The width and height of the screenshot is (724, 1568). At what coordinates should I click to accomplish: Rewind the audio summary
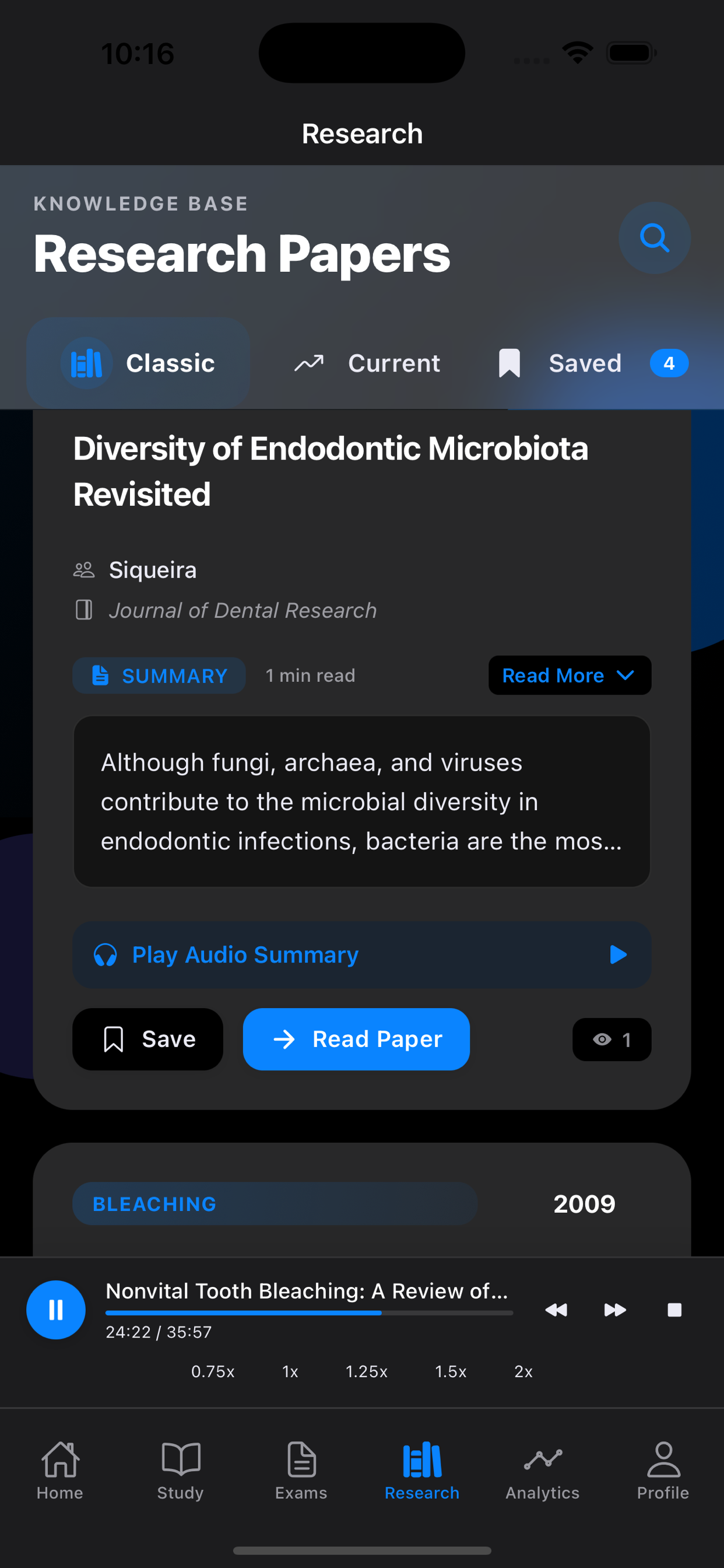click(x=556, y=1310)
